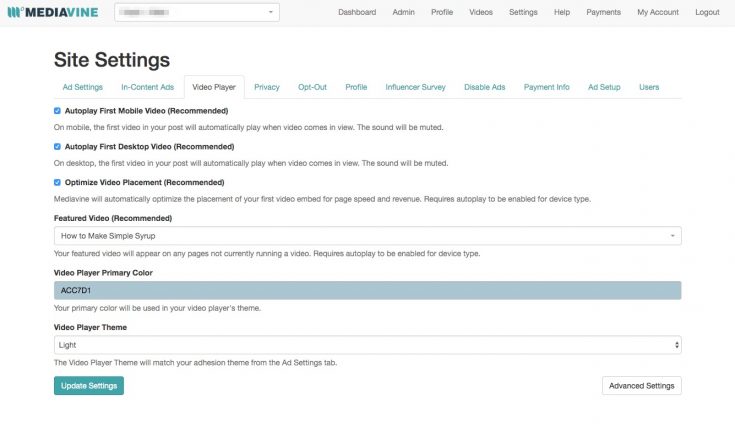Click the Update Settings button

coord(89,386)
